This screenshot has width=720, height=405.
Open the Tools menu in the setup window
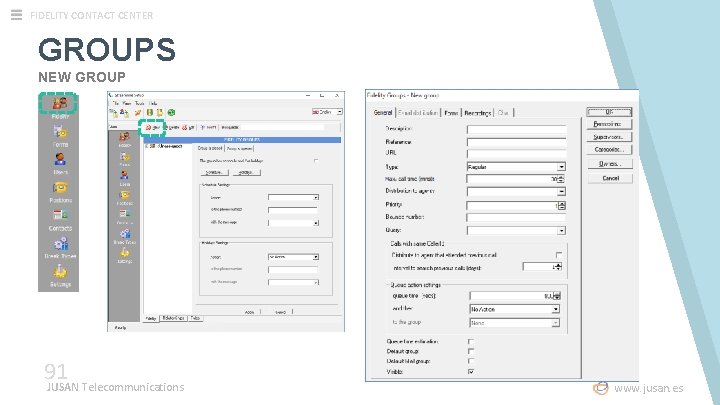tap(140, 103)
